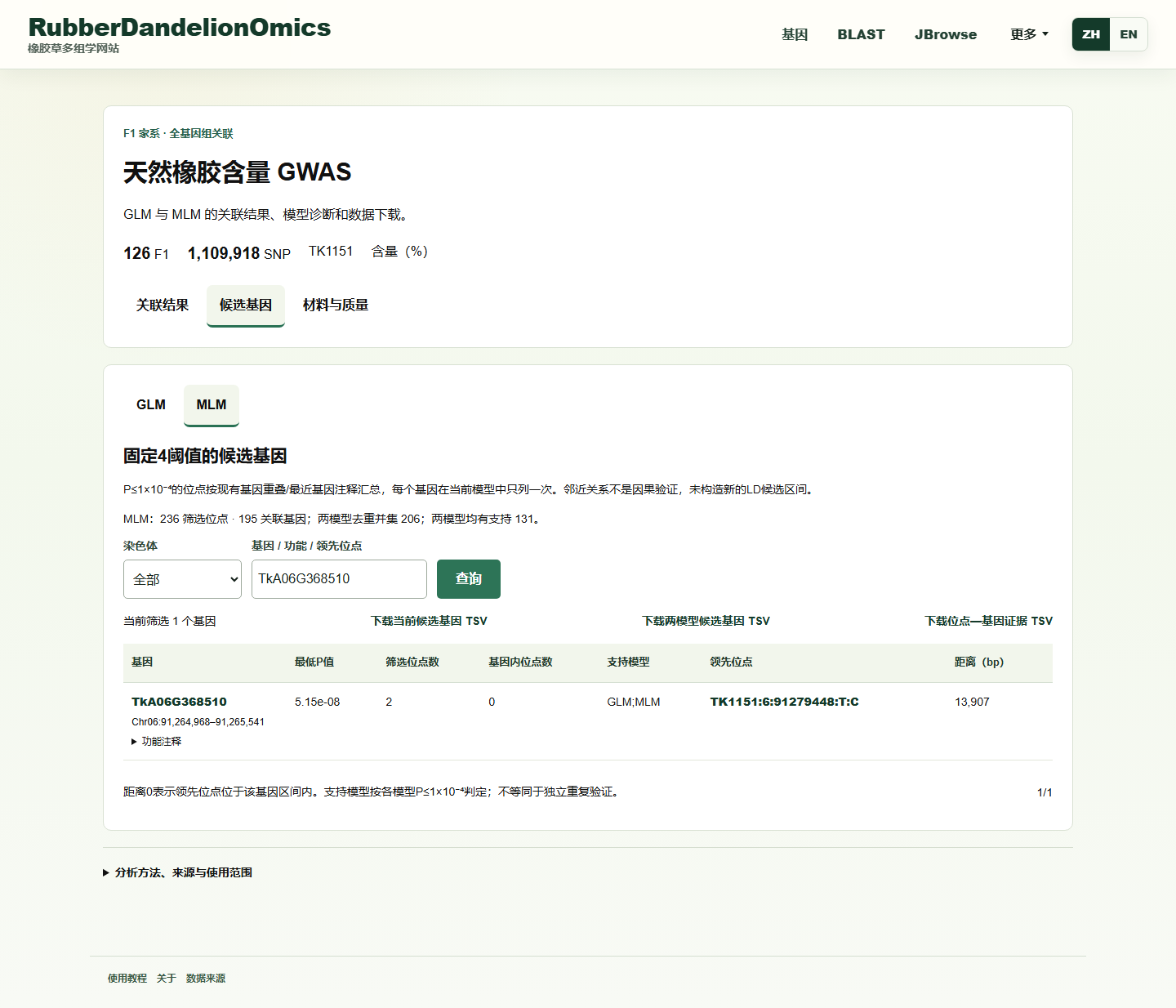Click the 最低P值 column header

click(314, 662)
